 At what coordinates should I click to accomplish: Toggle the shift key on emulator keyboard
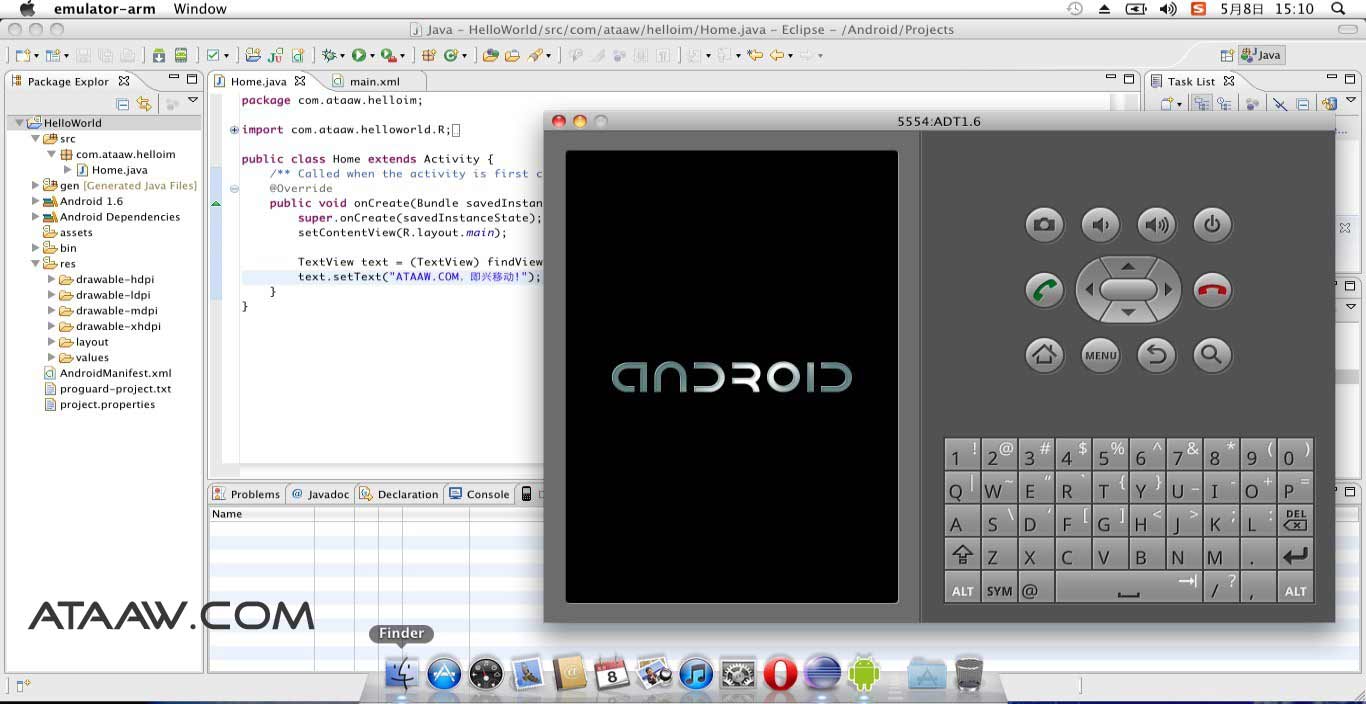[962, 555]
